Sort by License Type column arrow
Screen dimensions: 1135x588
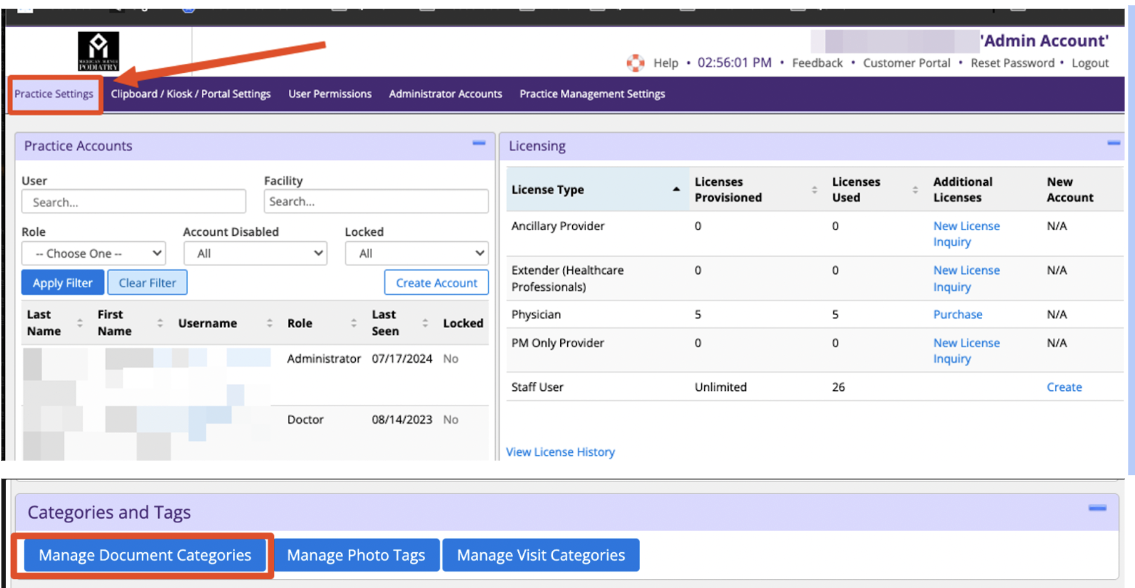pyautogui.click(x=676, y=189)
